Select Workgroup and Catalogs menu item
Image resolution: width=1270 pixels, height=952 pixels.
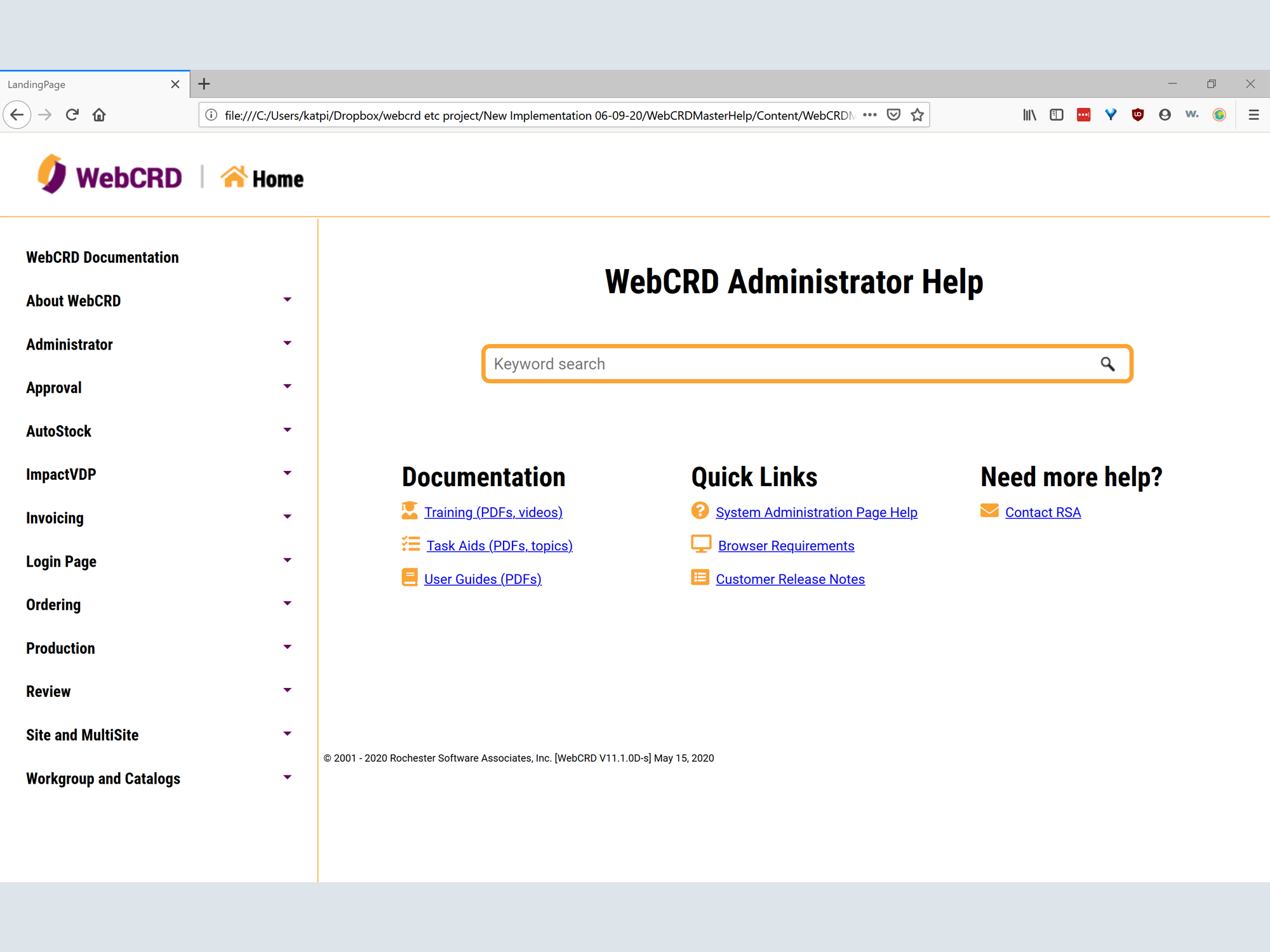103,779
